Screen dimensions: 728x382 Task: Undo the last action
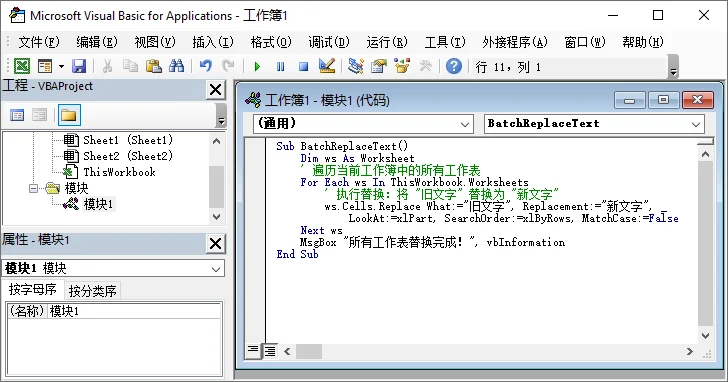[x=206, y=66]
